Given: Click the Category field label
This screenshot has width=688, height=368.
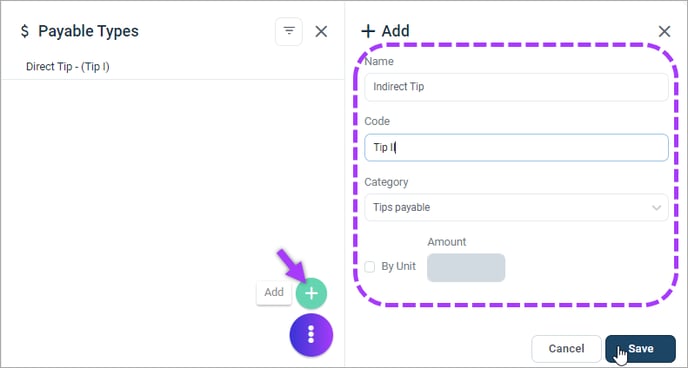Looking at the screenshot, I should (x=386, y=182).
